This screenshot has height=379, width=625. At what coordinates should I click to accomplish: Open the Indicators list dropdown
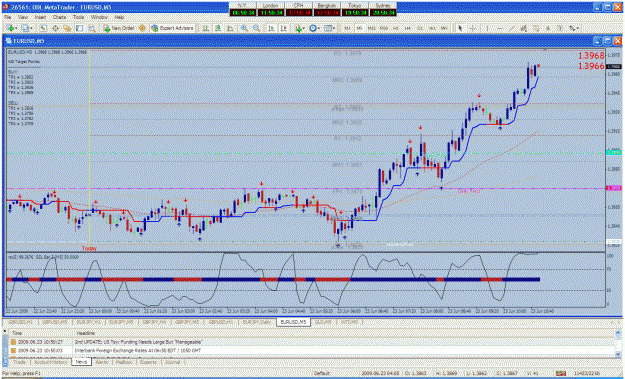point(300,28)
